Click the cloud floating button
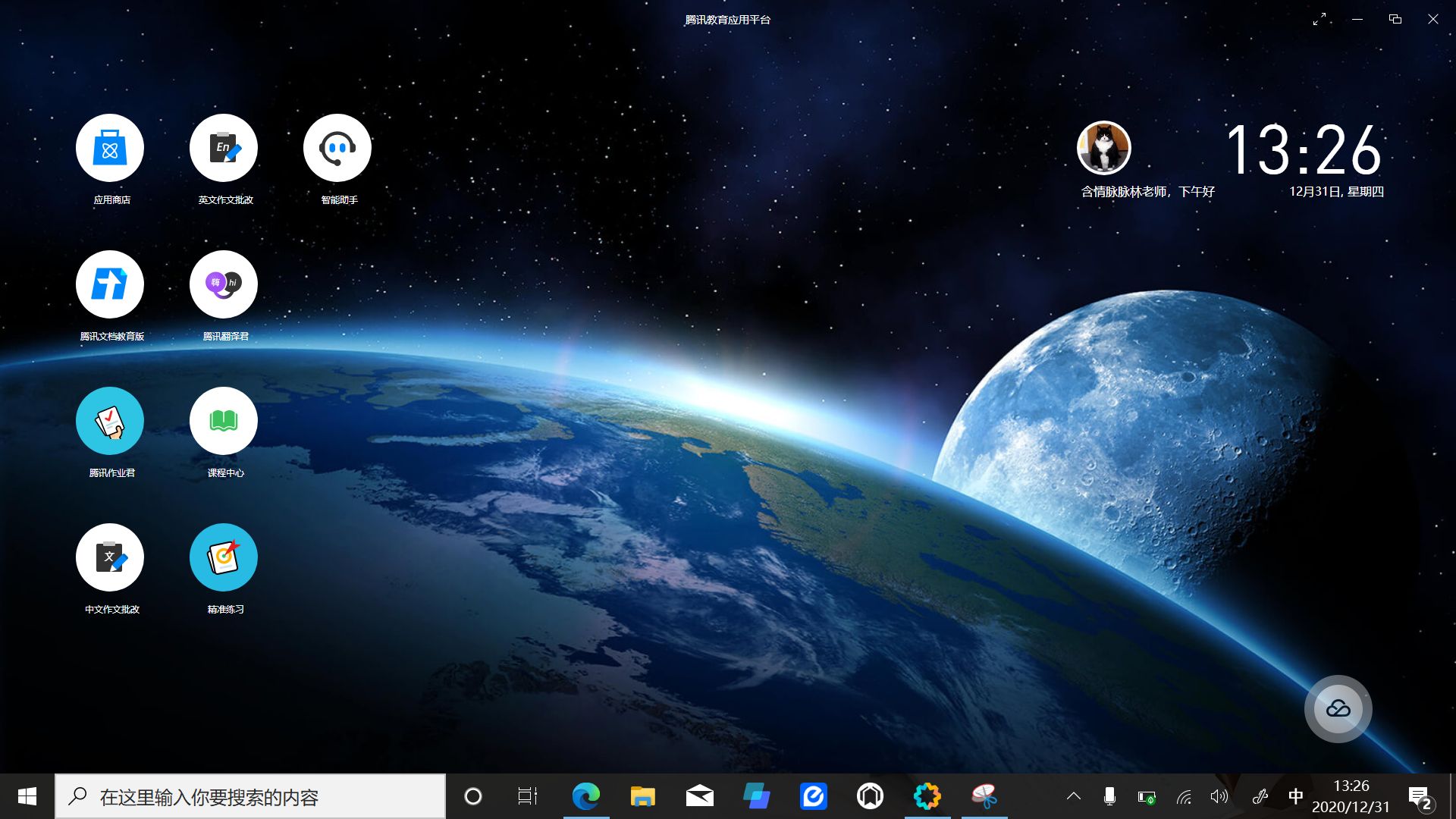Image resolution: width=1456 pixels, height=819 pixels. [1338, 709]
